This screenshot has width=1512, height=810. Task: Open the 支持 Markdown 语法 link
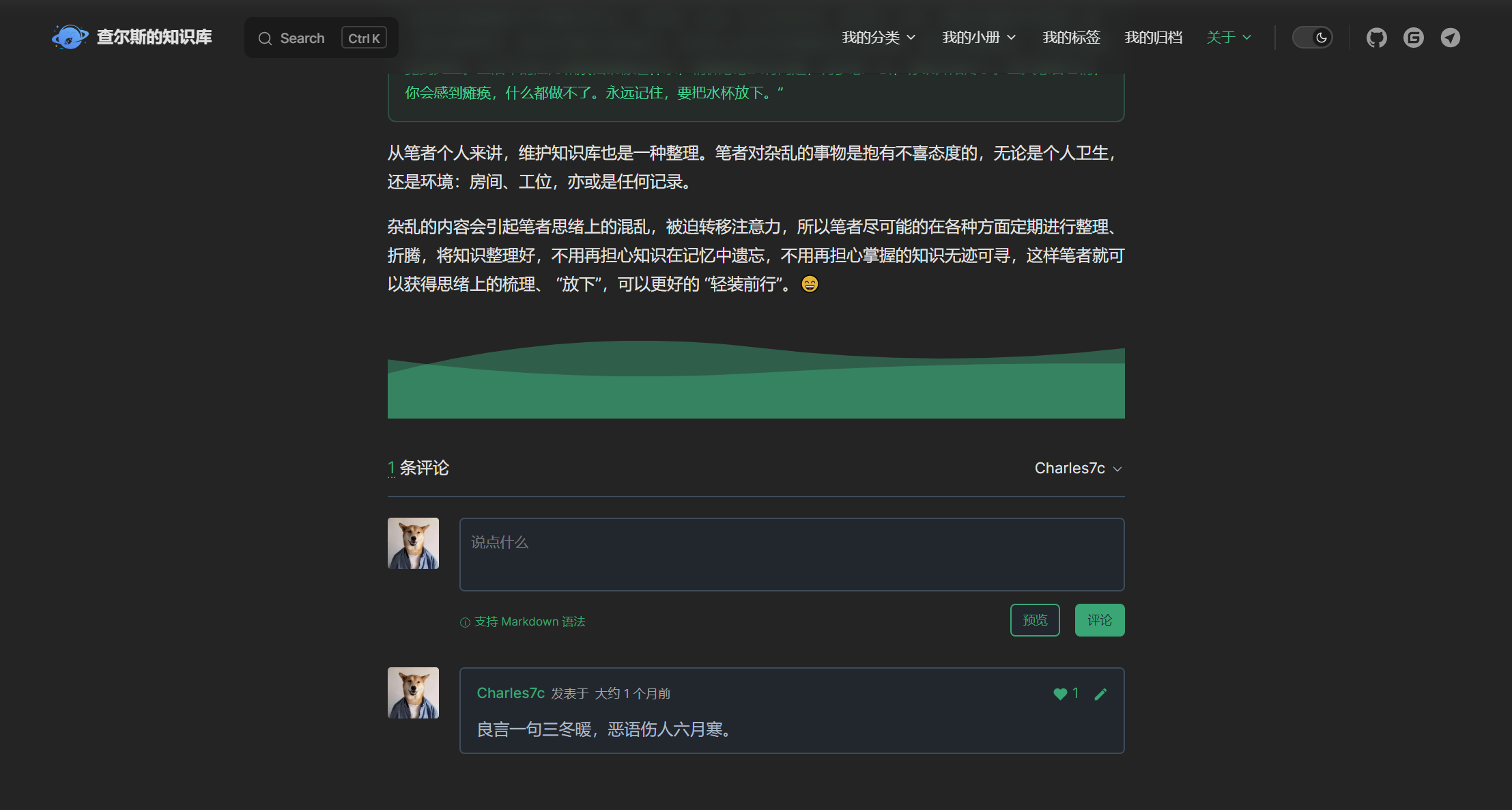[x=530, y=622]
